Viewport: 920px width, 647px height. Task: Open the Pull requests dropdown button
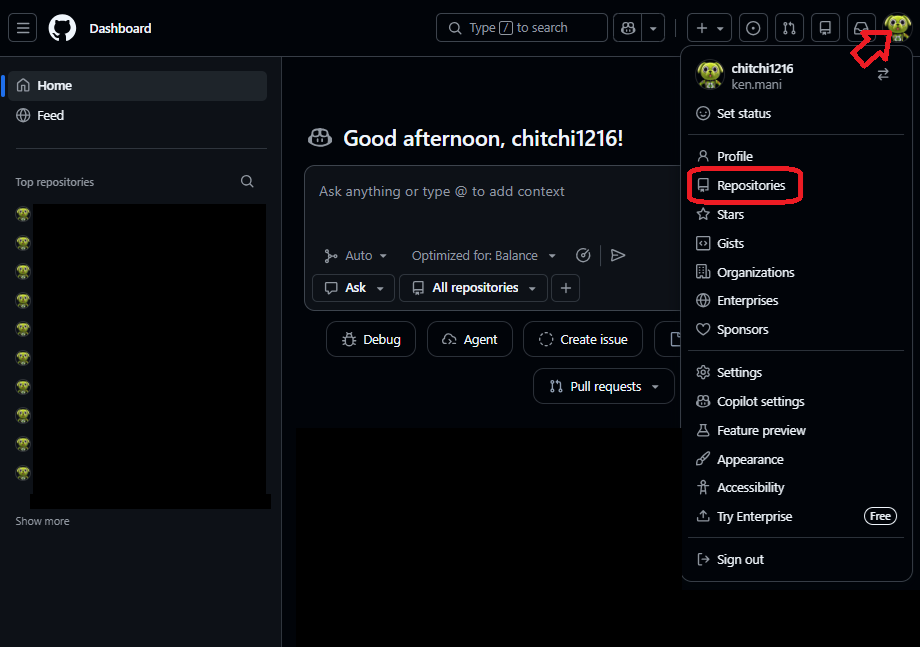point(604,386)
